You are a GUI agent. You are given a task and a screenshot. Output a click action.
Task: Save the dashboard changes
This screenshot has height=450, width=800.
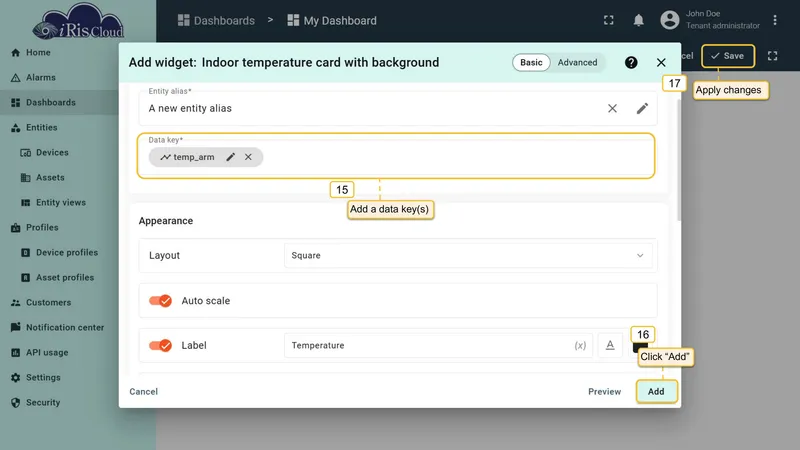[x=728, y=56]
